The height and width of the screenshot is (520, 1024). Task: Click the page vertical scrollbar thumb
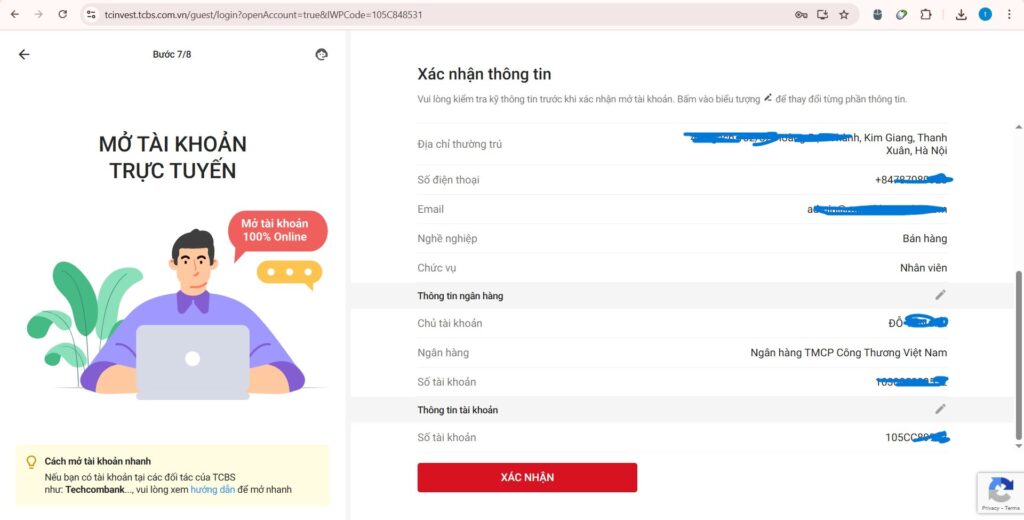[x=1018, y=355]
